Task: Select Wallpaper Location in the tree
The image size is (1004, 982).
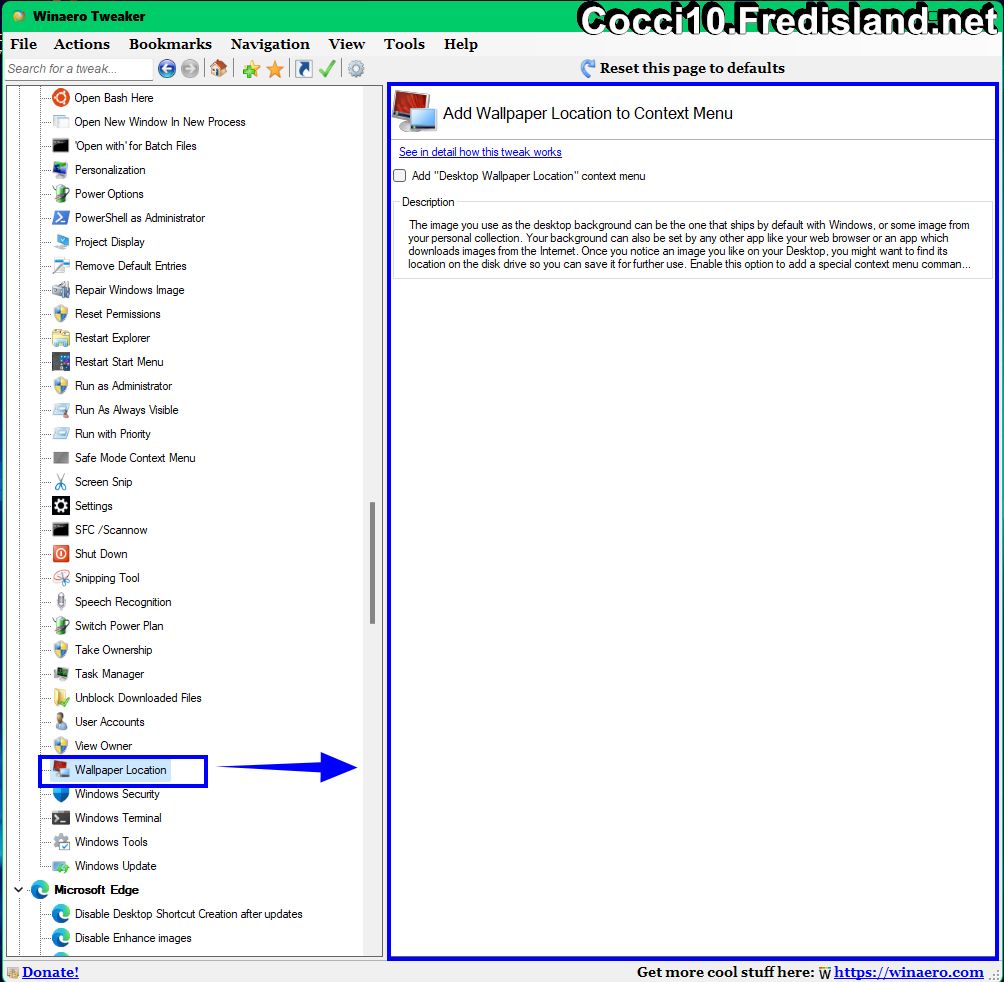Action: (120, 770)
